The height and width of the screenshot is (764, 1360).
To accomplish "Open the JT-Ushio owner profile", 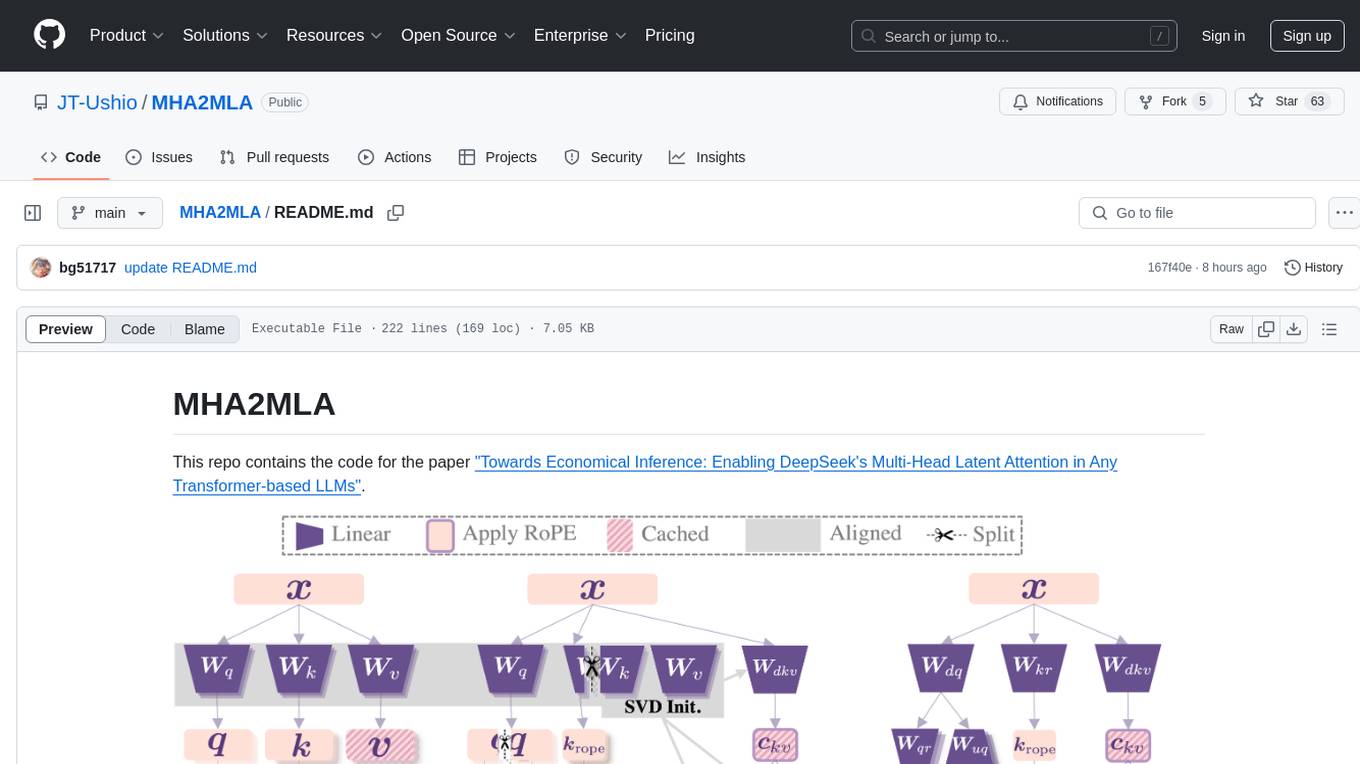I will pyautogui.click(x=97, y=102).
